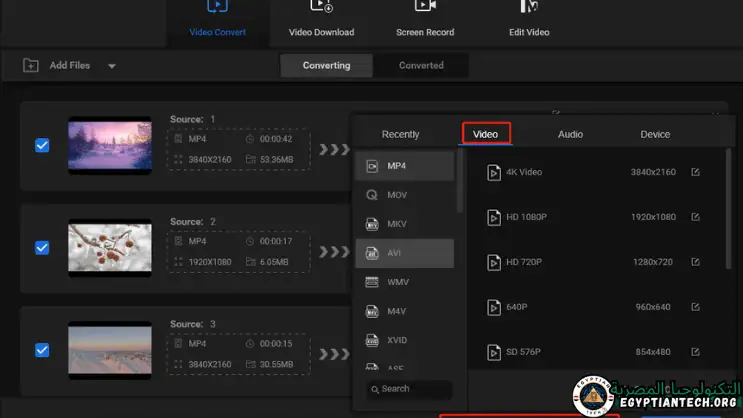Screen dimensions: 743x418
Task: Show the Converted list tab
Action: (x=421, y=65)
